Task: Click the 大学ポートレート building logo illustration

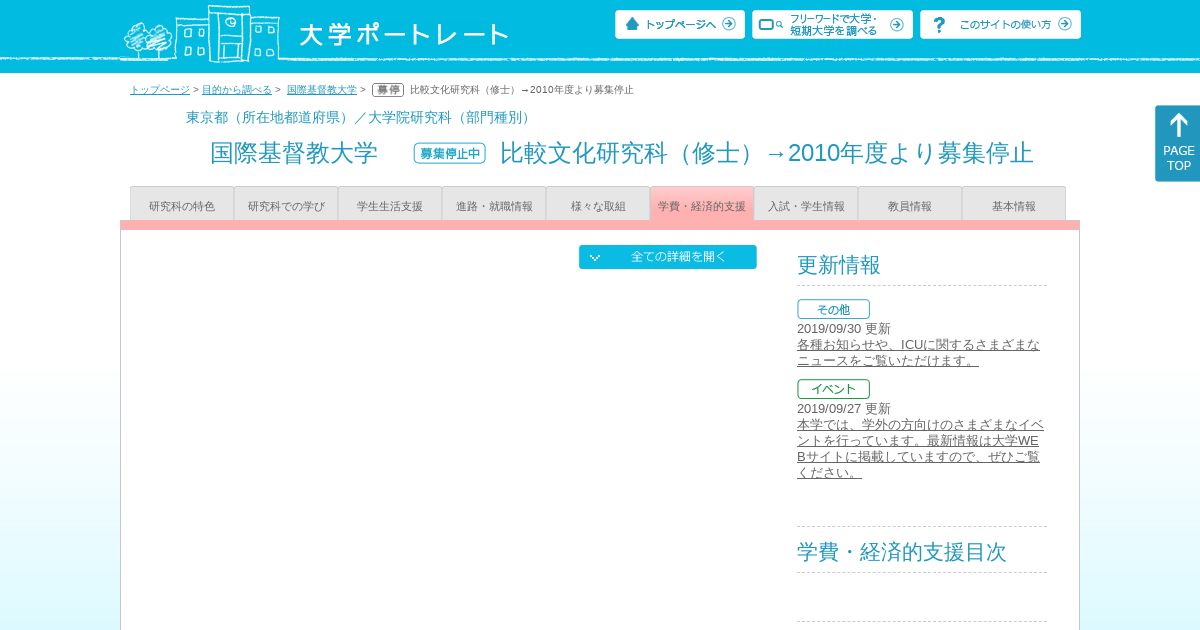Action: pos(200,33)
